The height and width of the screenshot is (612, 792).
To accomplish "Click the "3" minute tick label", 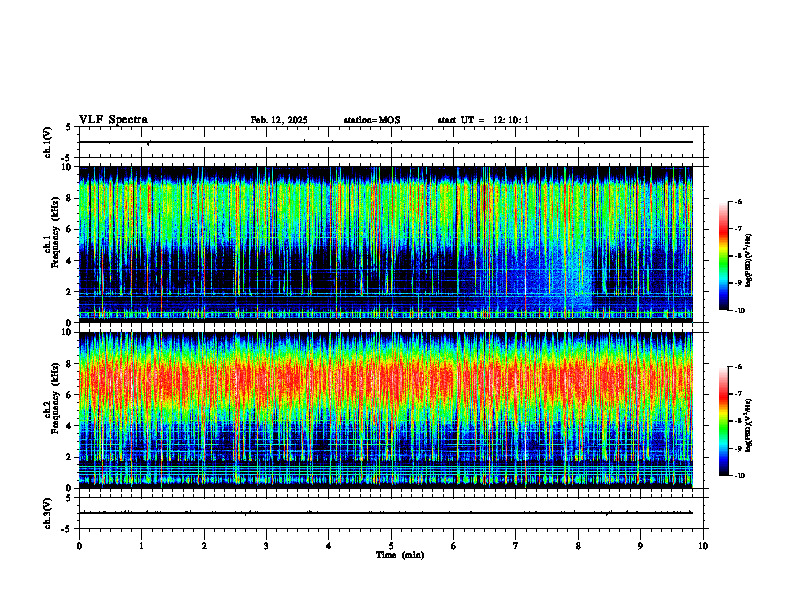I will coord(266,546).
